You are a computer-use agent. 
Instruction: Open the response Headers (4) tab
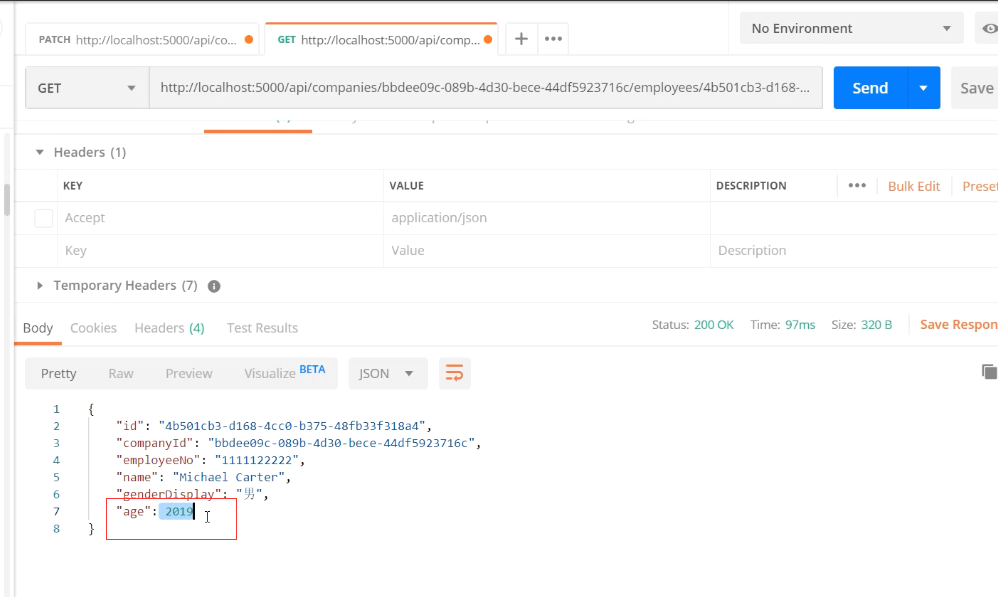coord(169,328)
